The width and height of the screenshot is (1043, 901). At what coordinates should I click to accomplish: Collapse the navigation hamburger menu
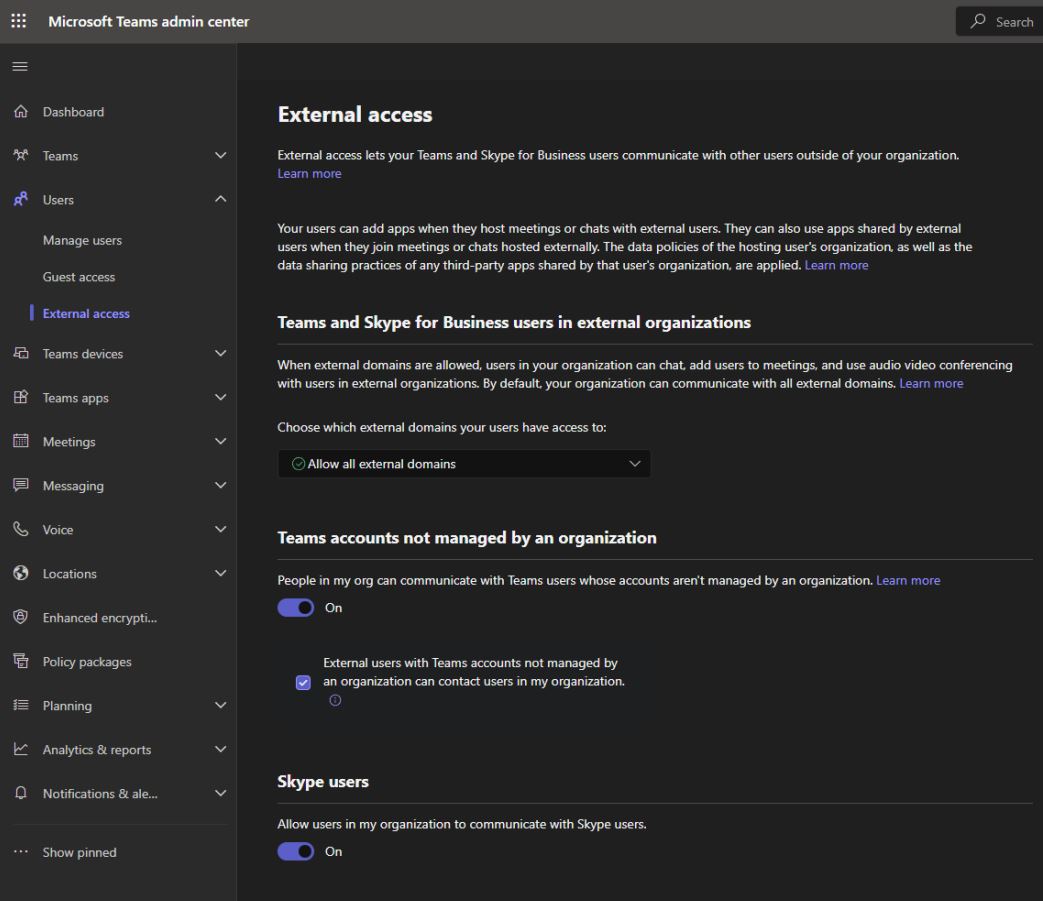pos(20,66)
